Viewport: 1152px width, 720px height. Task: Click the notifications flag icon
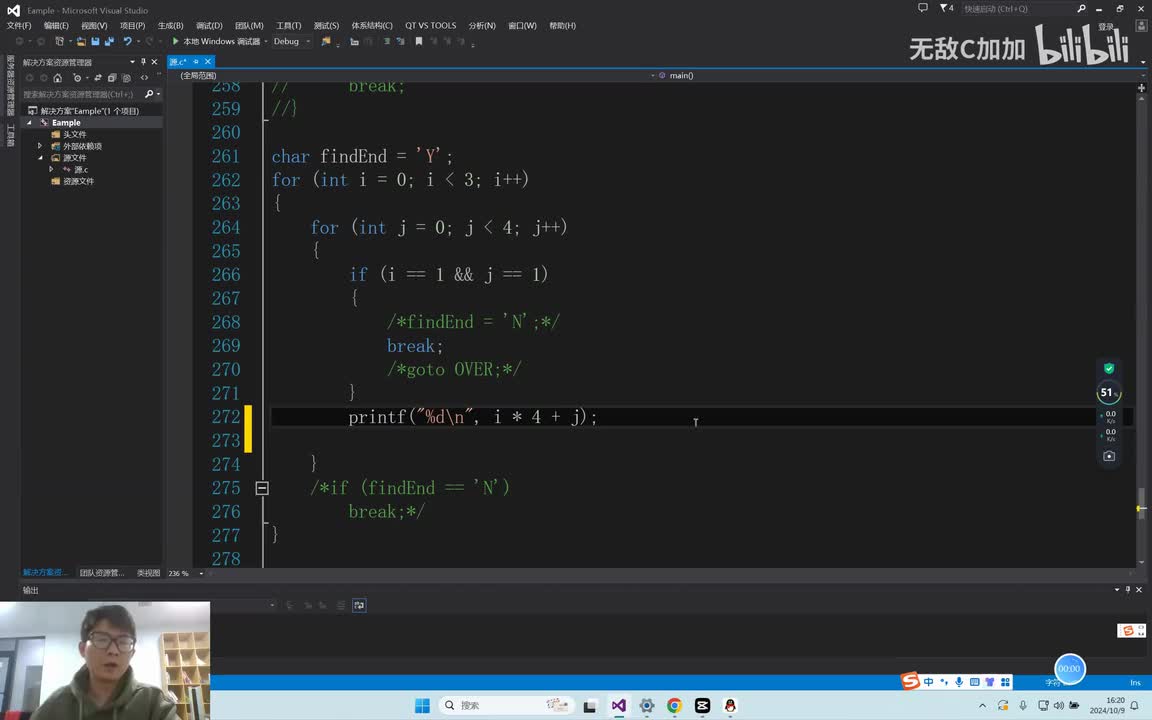pos(944,8)
